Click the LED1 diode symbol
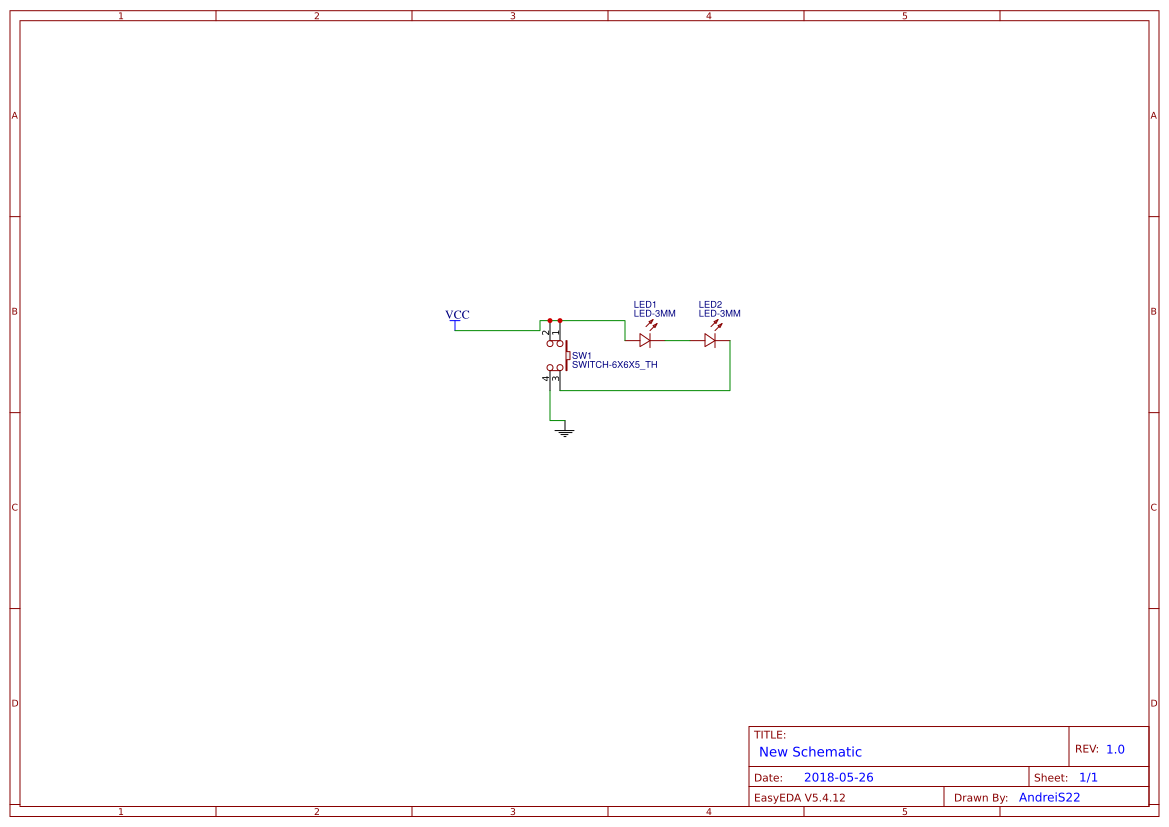 646,340
